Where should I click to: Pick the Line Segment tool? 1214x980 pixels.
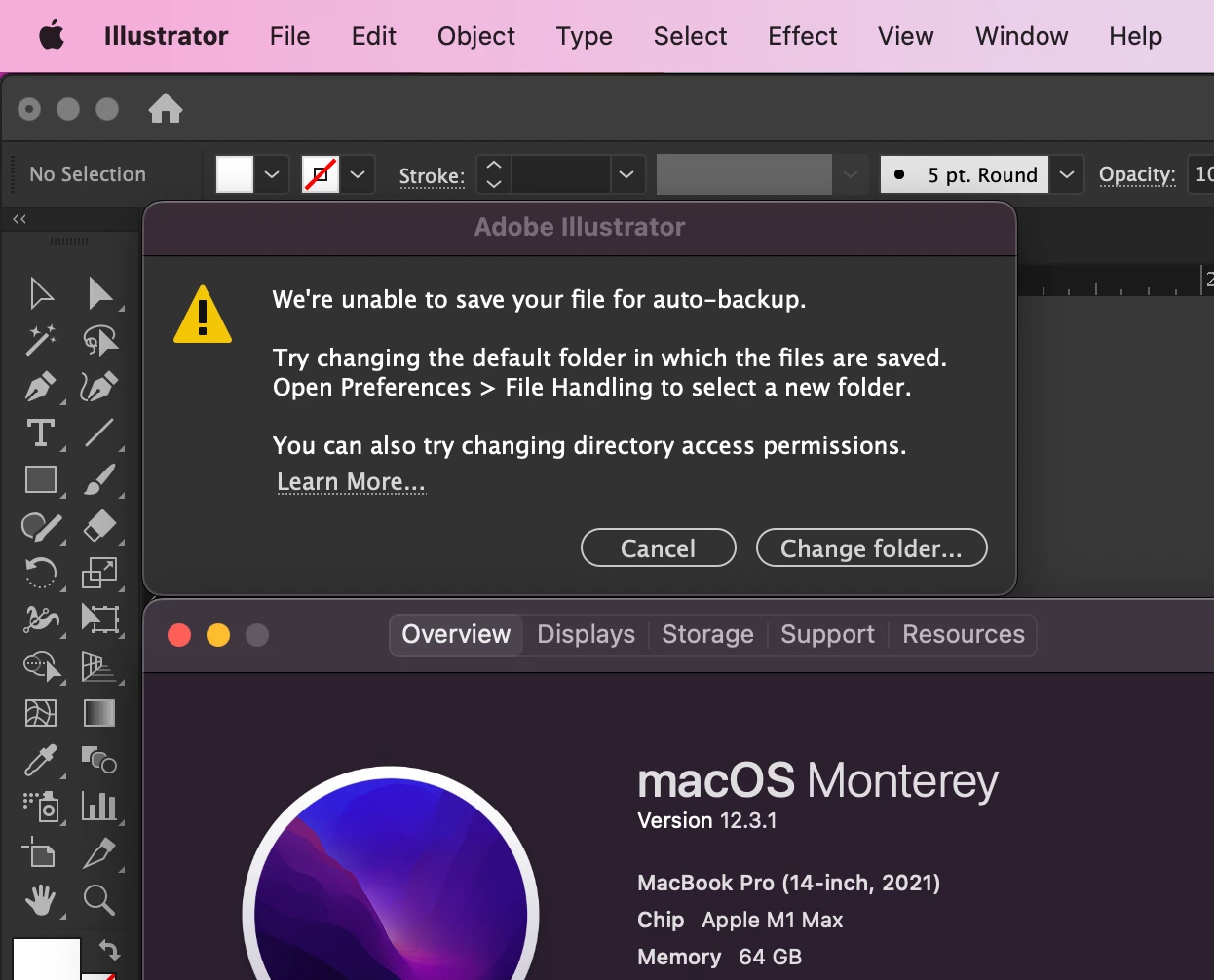click(99, 433)
